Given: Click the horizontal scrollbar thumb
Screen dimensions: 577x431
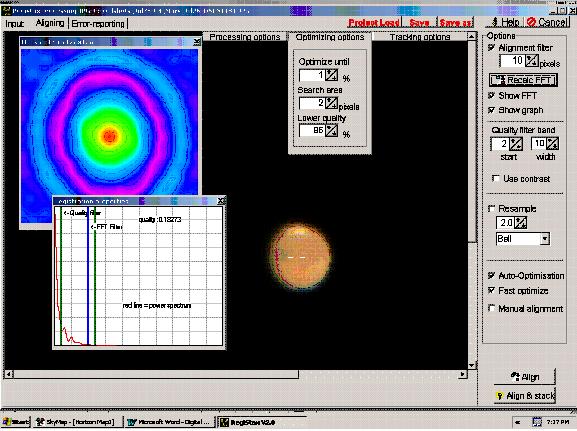Looking at the screenshot, I should (x=156, y=374).
